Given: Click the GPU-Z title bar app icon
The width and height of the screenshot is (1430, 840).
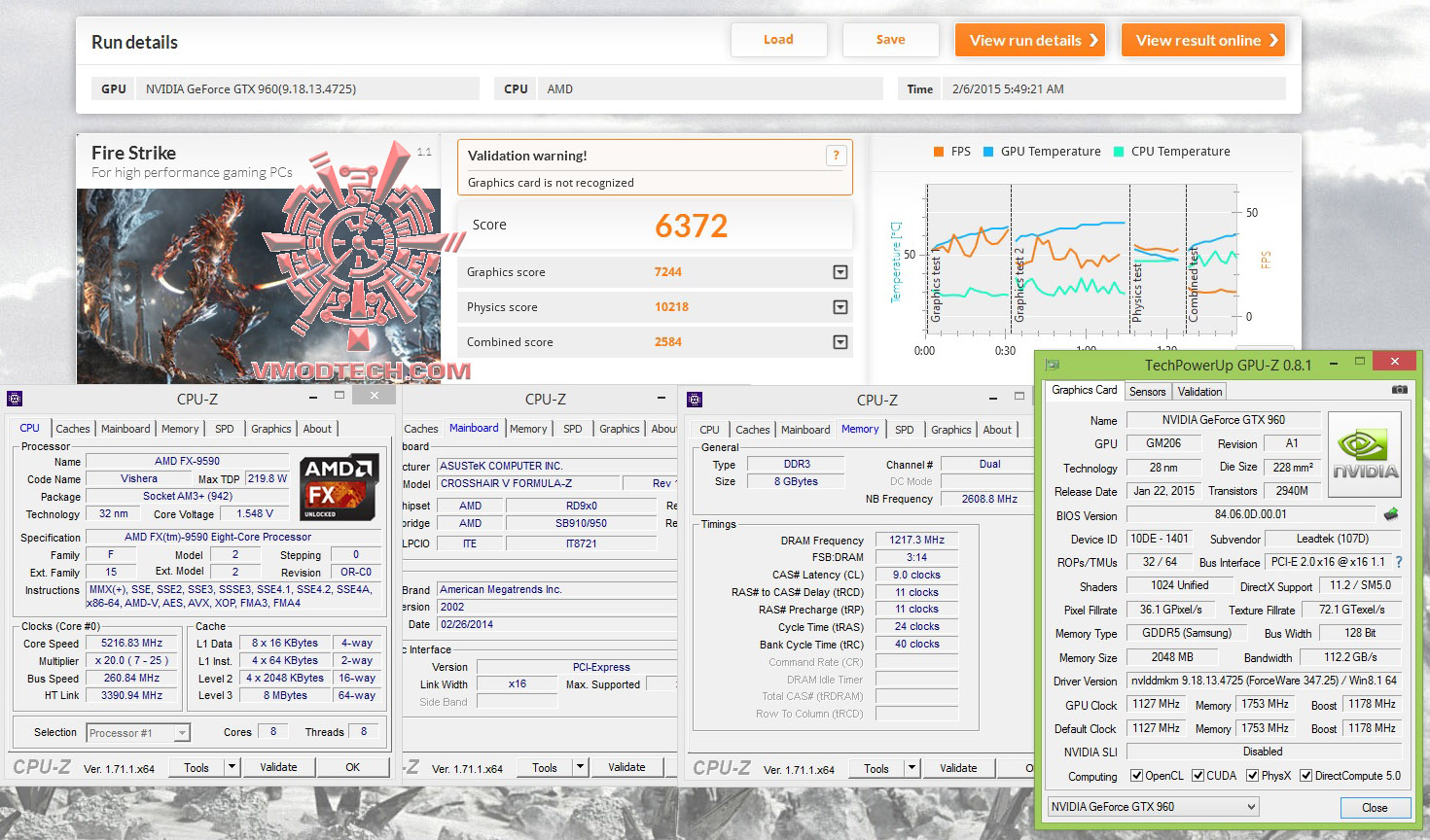Looking at the screenshot, I should 1052,365.
